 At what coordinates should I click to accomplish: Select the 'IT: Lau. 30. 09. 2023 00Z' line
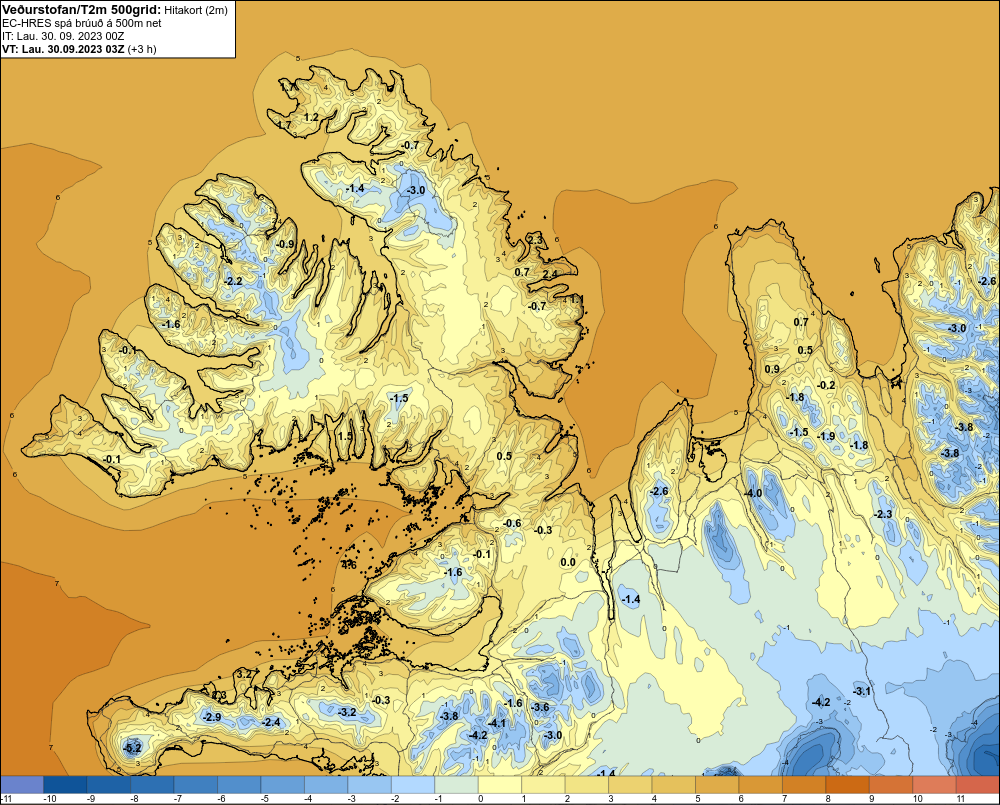click(63, 36)
